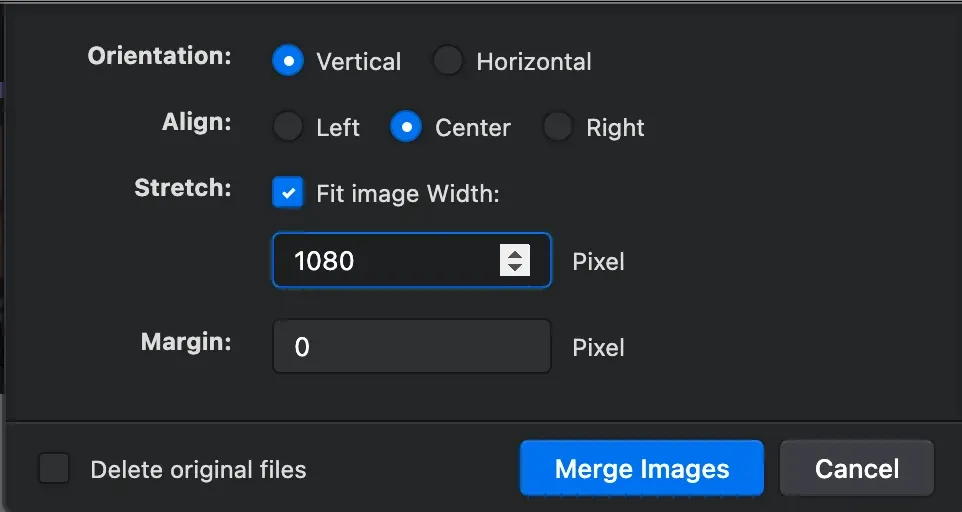Click the Margin: label
962x512 pixels.
[187, 342]
